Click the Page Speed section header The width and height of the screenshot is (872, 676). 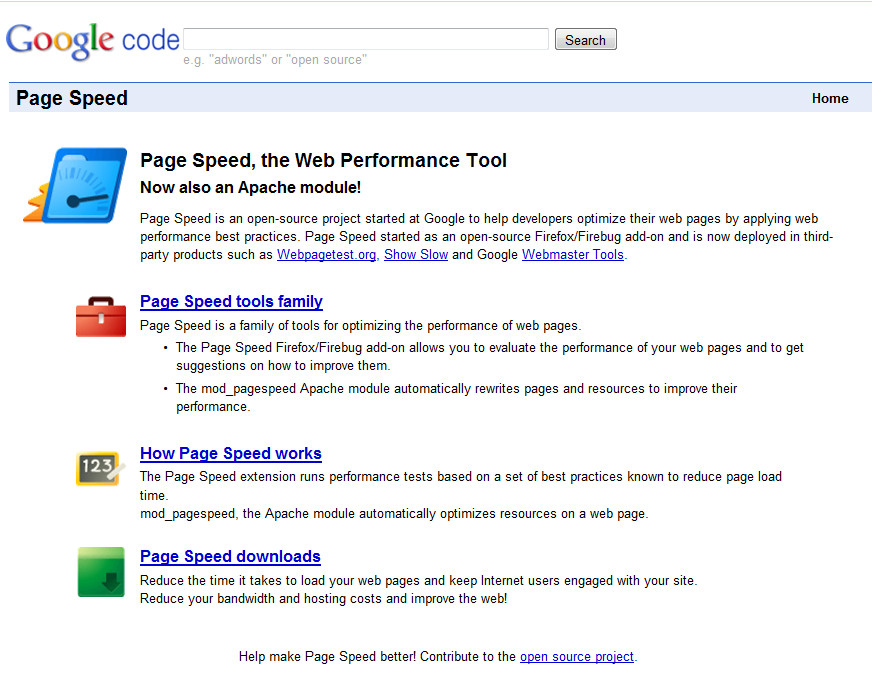pos(71,98)
